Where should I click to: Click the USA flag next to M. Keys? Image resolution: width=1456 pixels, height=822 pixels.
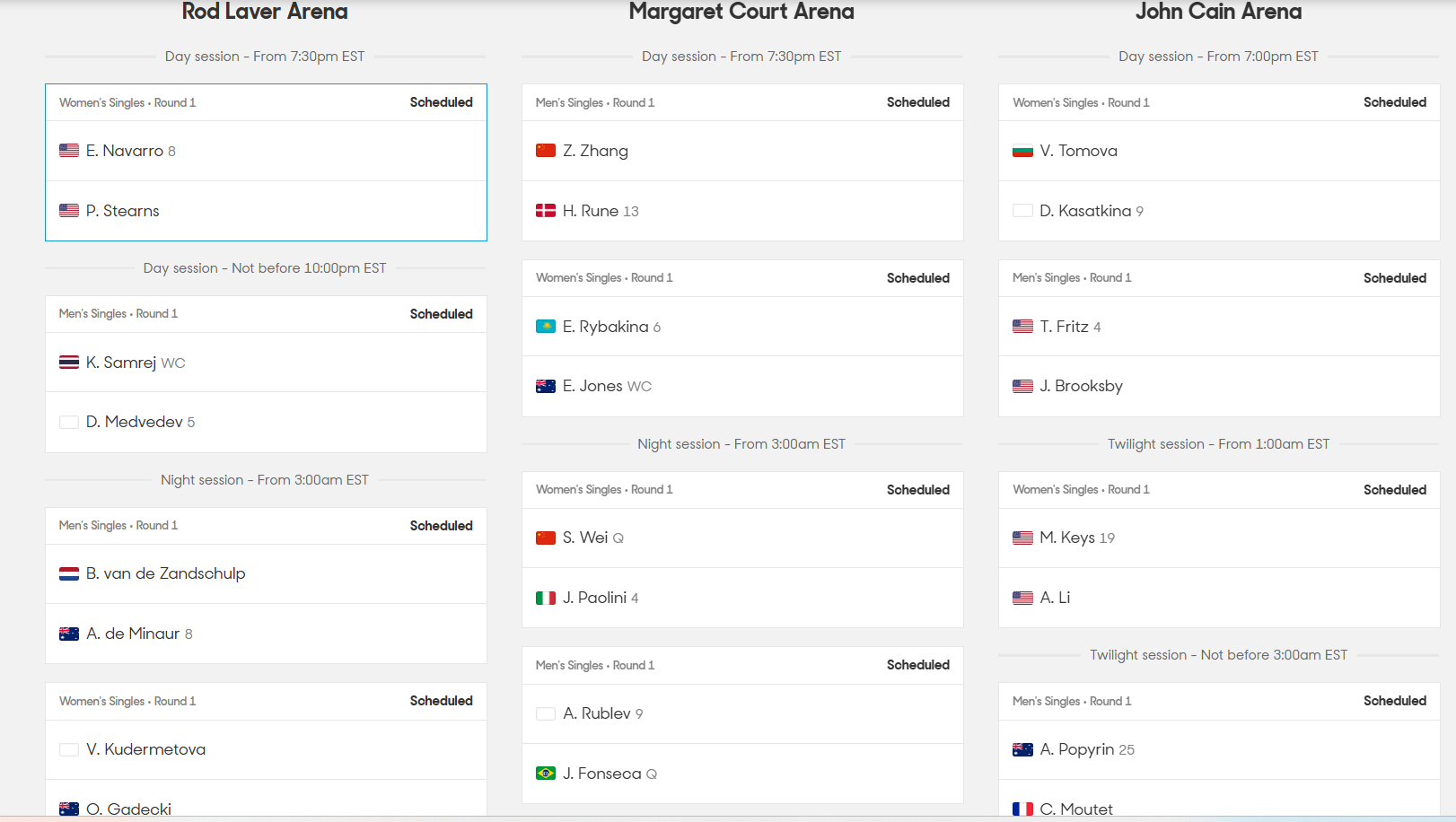point(1022,538)
